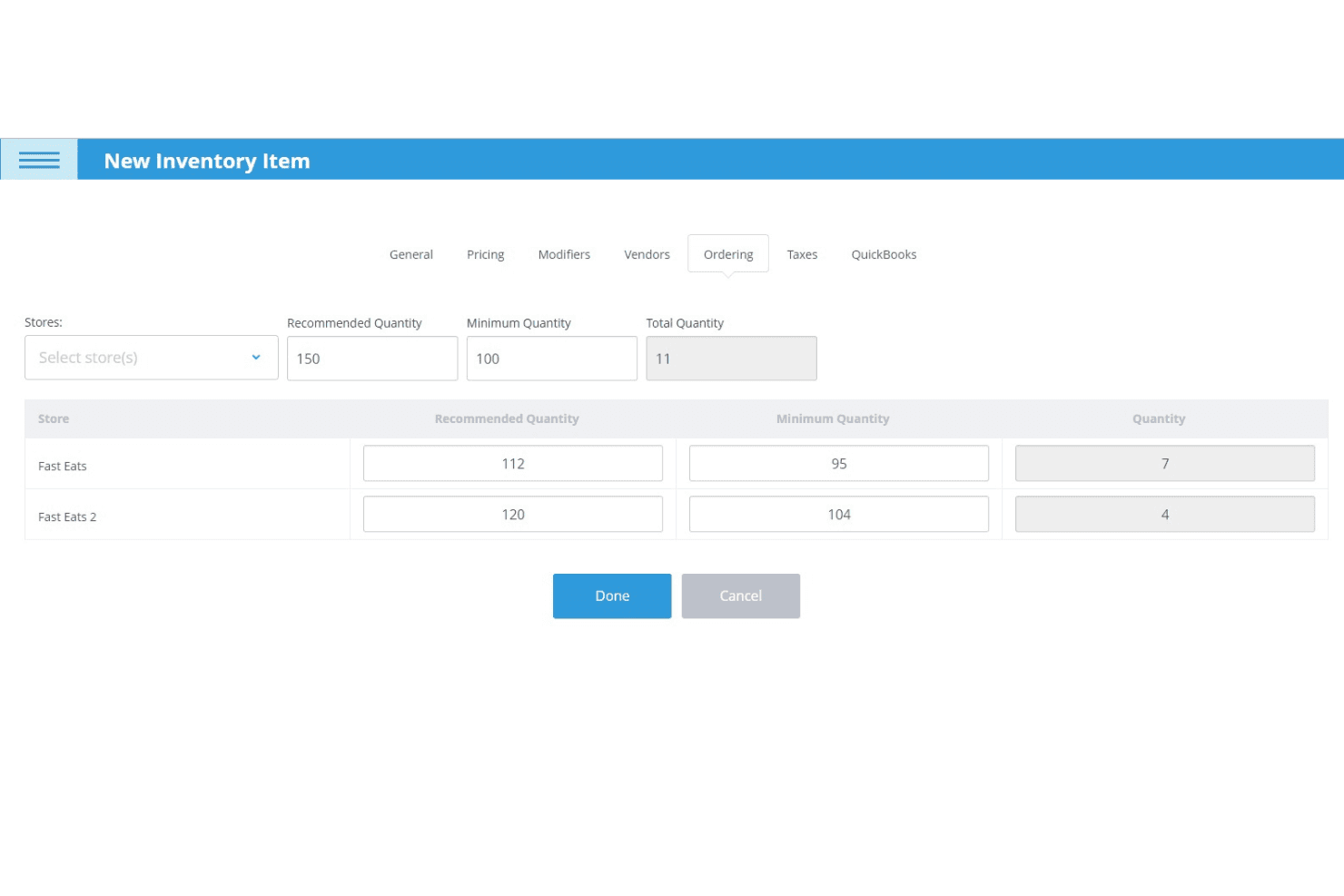Image resolution: width=1344 pixels, height=896 pixels.
Task: Click the Total Quantity field showing 11
Action: click(x=731, y=359)
